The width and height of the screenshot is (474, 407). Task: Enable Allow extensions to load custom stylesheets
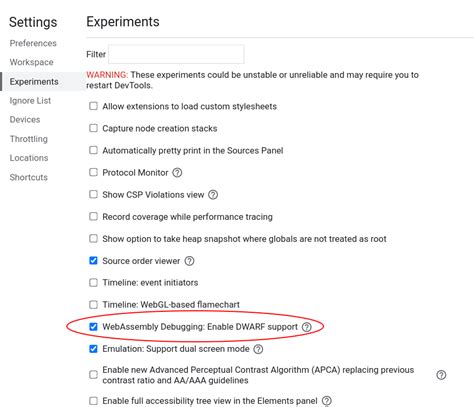click(93, 106)
